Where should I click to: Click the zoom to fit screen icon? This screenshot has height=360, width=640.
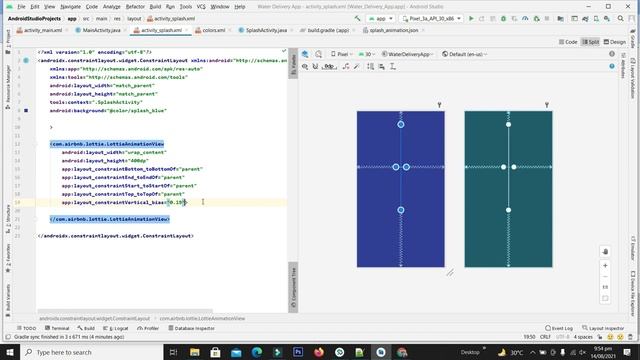tap(605, 298)
